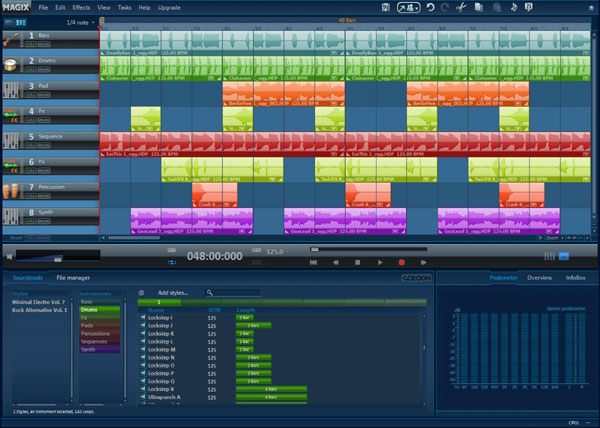This screenshot has height=428, width=600.
Task: Click the Drums track snare icon
Action: point(11,65)
